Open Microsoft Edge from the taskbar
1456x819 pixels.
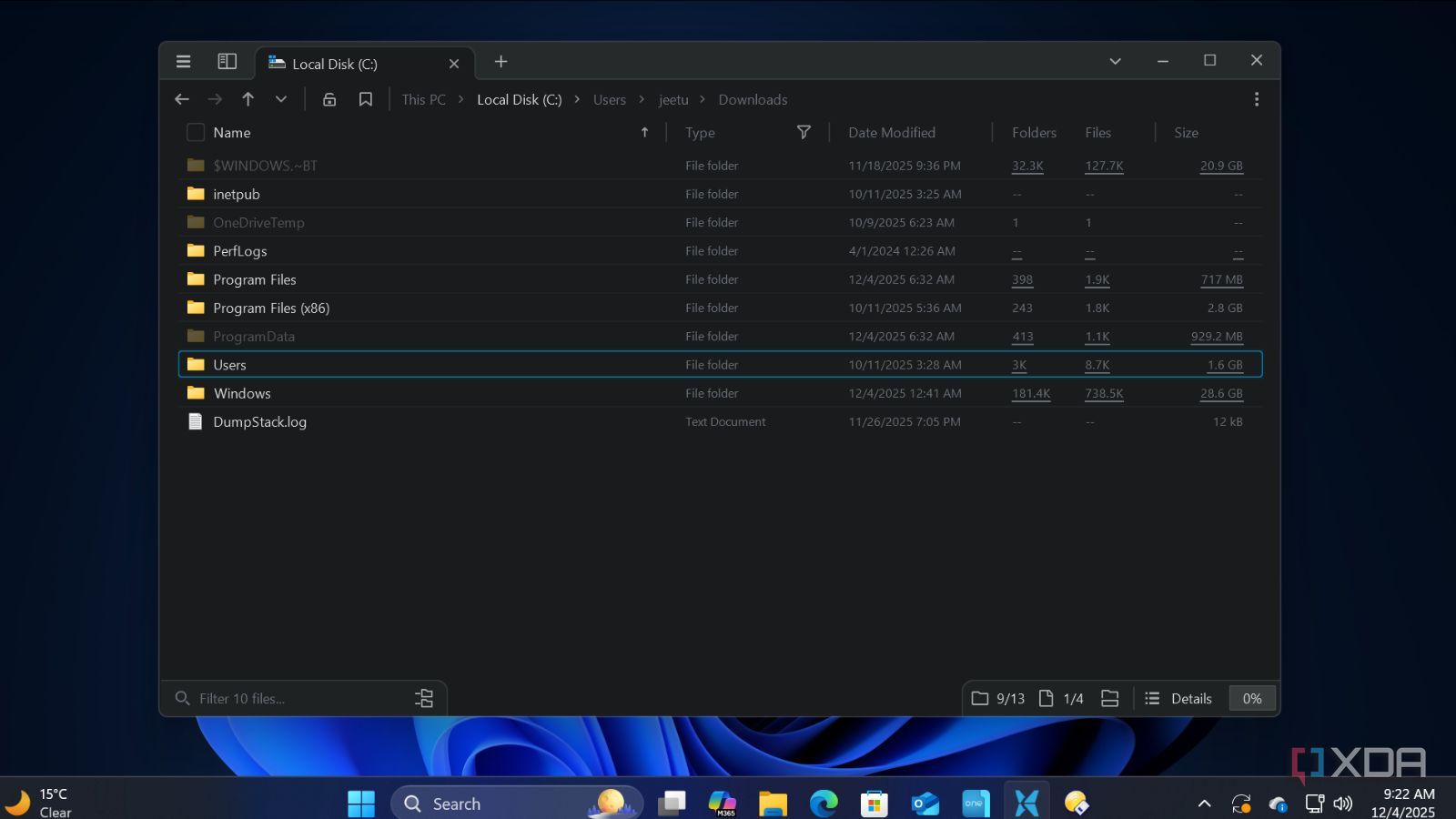click(824, 804)
